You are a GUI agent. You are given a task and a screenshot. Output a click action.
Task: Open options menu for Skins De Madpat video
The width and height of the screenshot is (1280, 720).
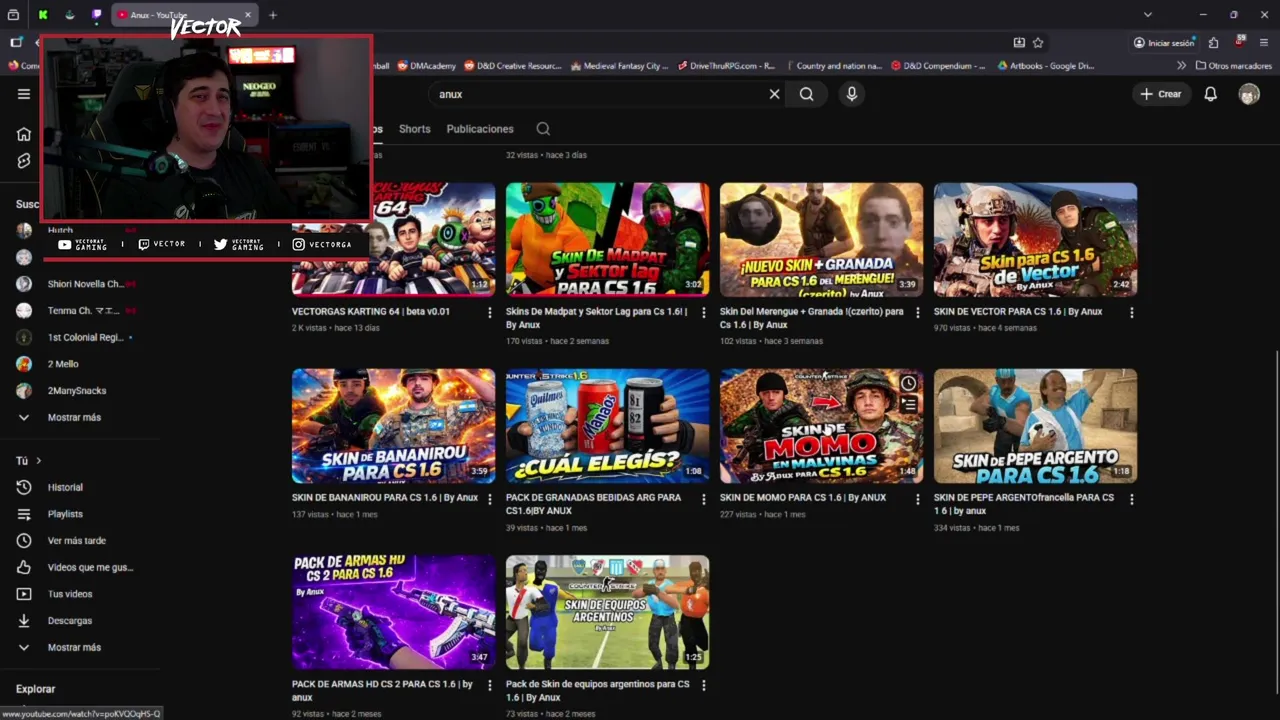tap(703, 313)
